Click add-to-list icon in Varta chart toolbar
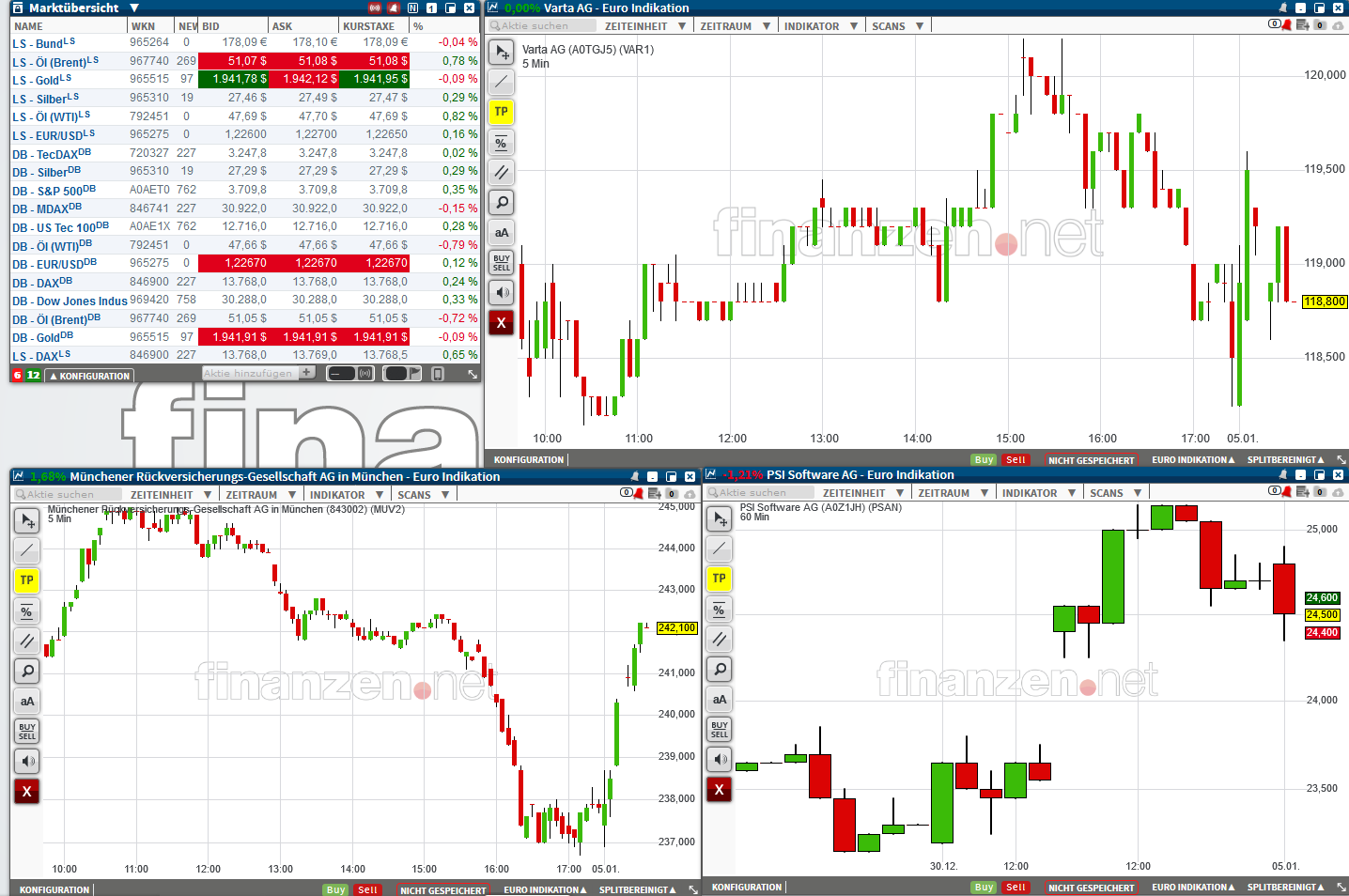 (x=1303, y=24)
